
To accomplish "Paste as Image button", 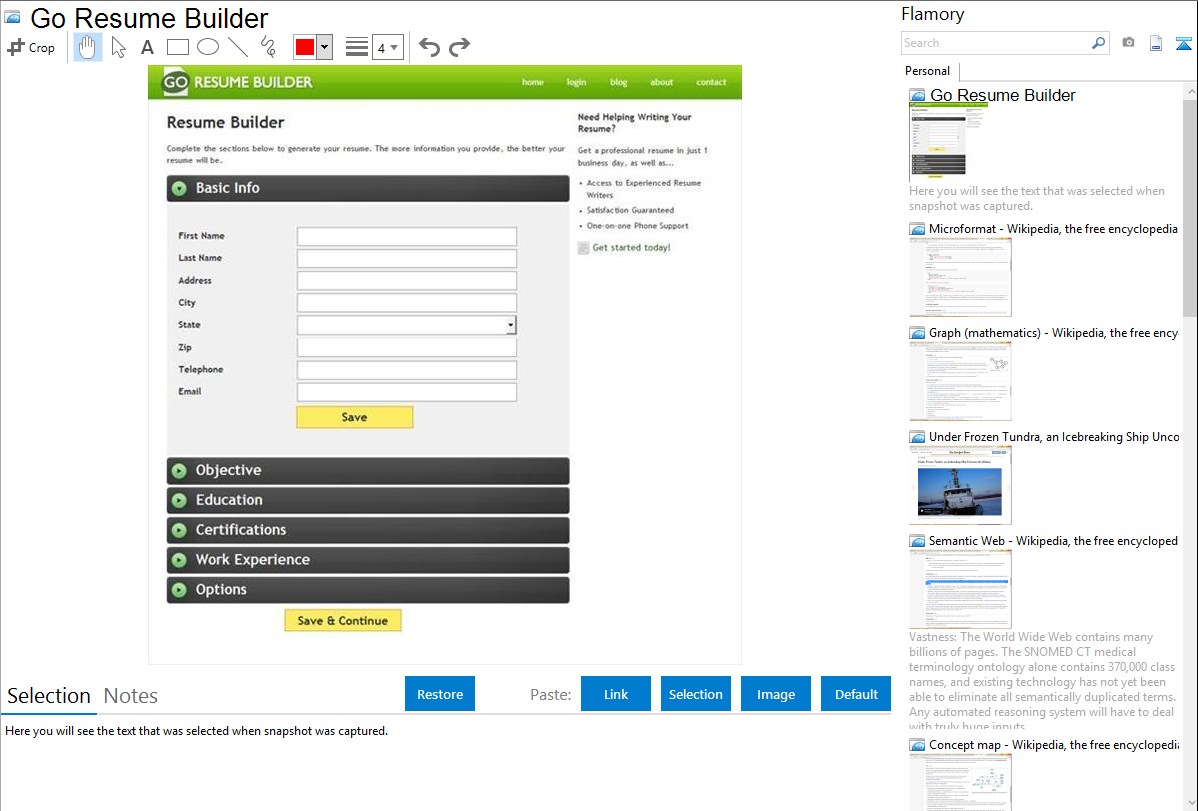I will [775, 693].
